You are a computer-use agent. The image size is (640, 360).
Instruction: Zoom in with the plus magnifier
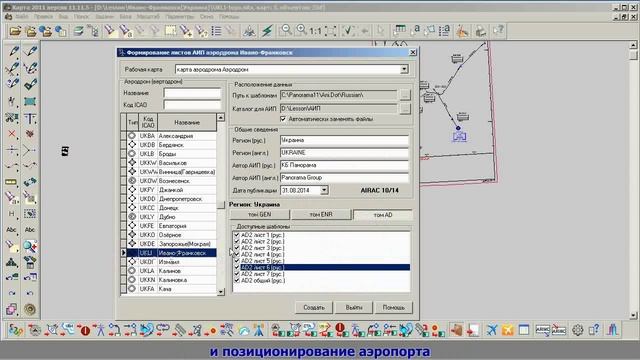pos(301,31)
